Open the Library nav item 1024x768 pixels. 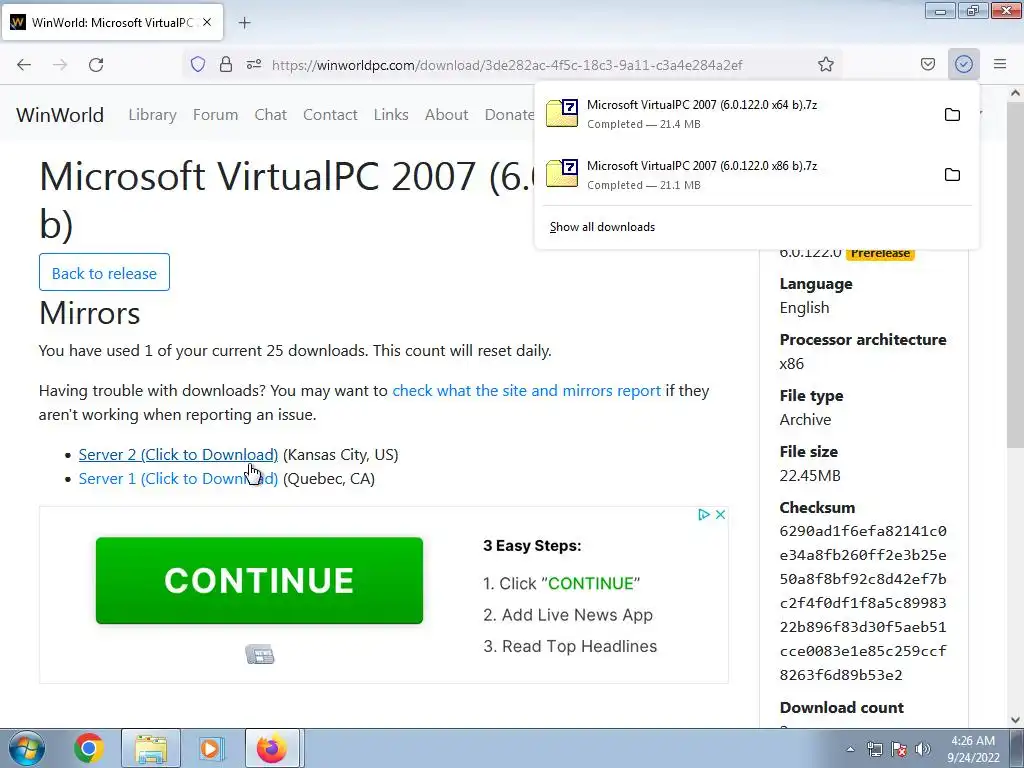pos(152,115)
